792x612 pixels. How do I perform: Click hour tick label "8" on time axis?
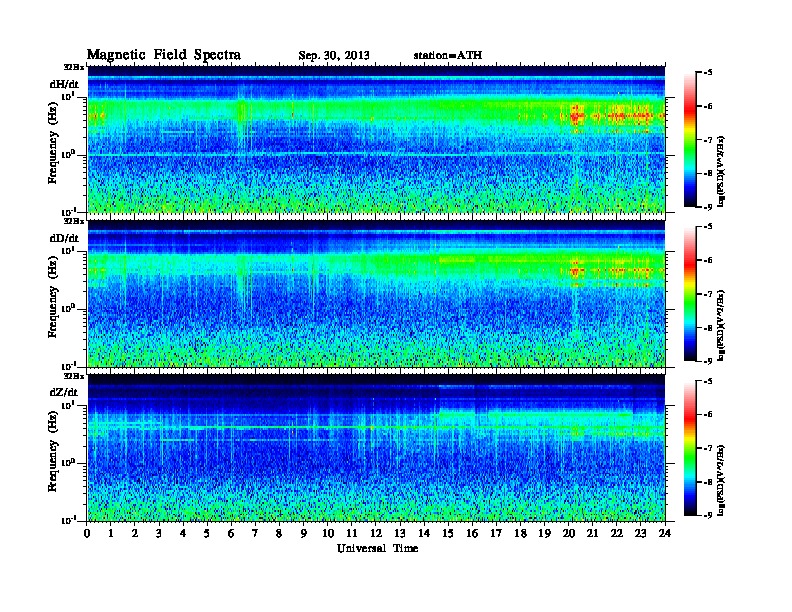(x=279, y=533)
